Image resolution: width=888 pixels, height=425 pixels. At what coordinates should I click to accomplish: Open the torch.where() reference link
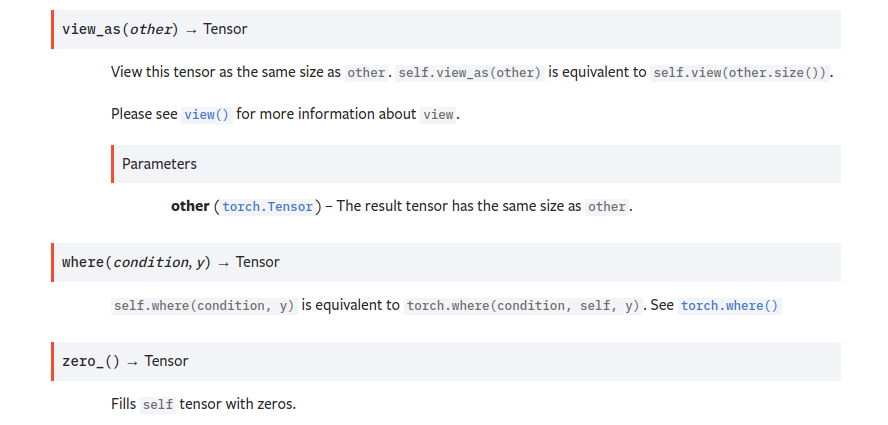tap(729, 306)
